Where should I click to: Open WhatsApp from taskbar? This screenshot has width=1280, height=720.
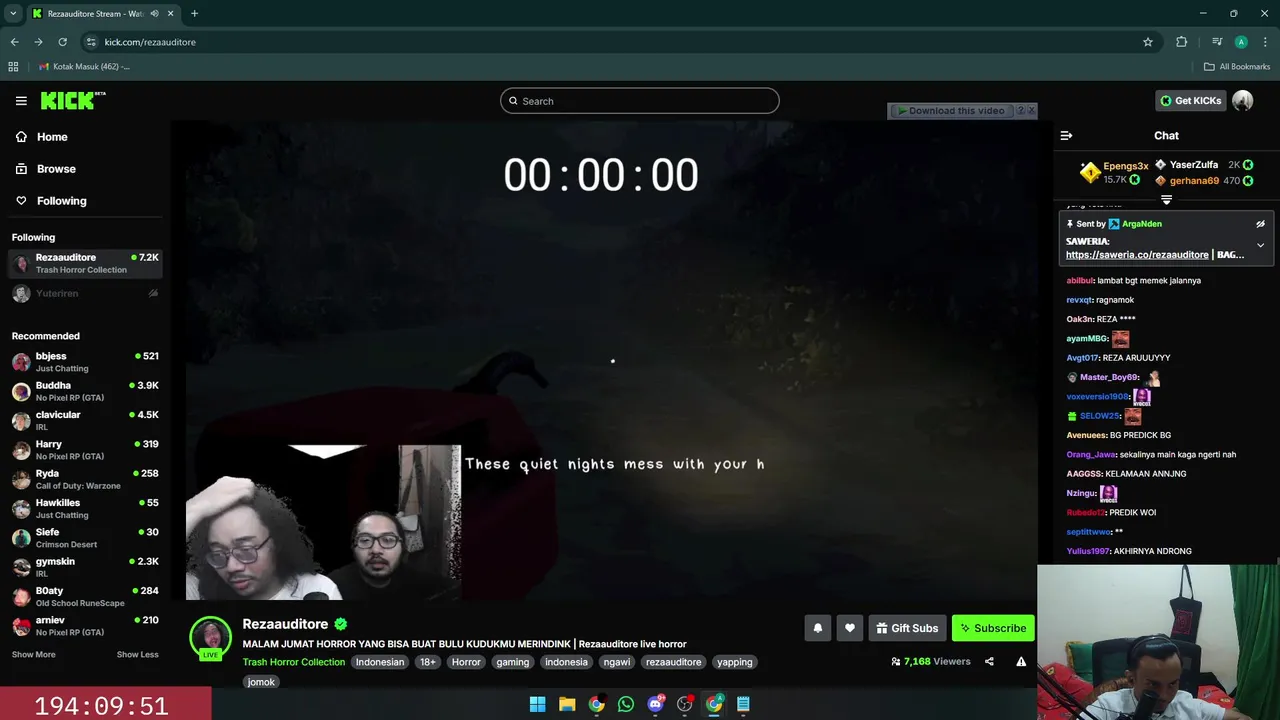click(x=626, y=704)
